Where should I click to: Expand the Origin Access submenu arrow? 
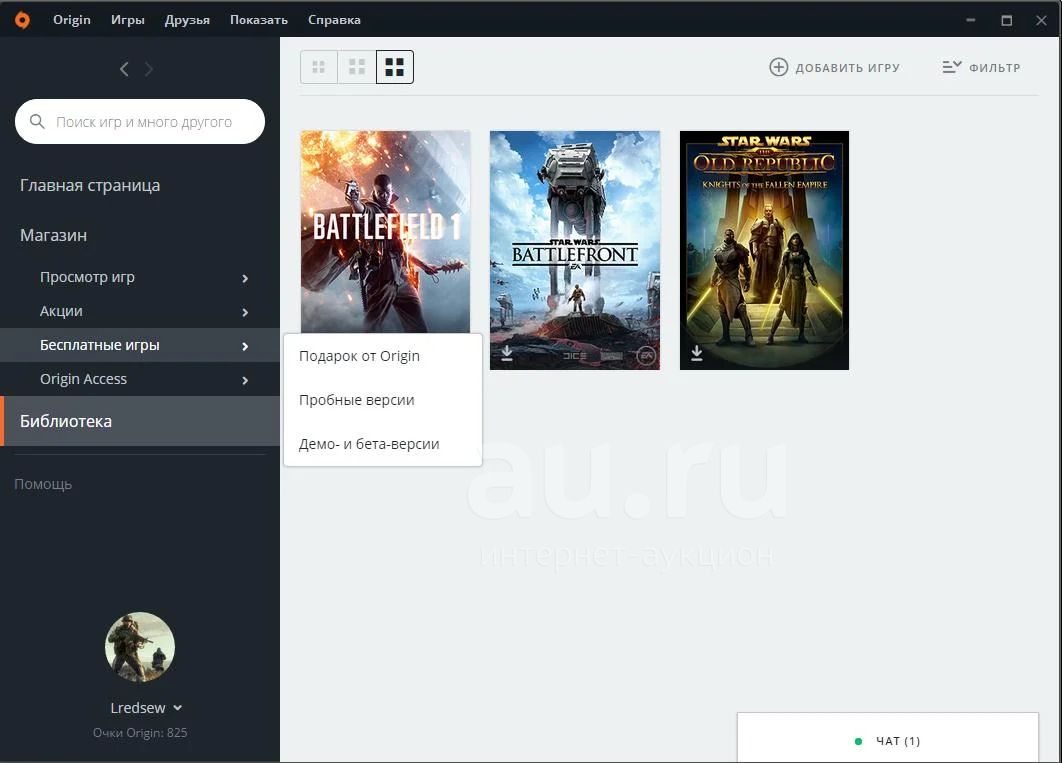(245, 380)
